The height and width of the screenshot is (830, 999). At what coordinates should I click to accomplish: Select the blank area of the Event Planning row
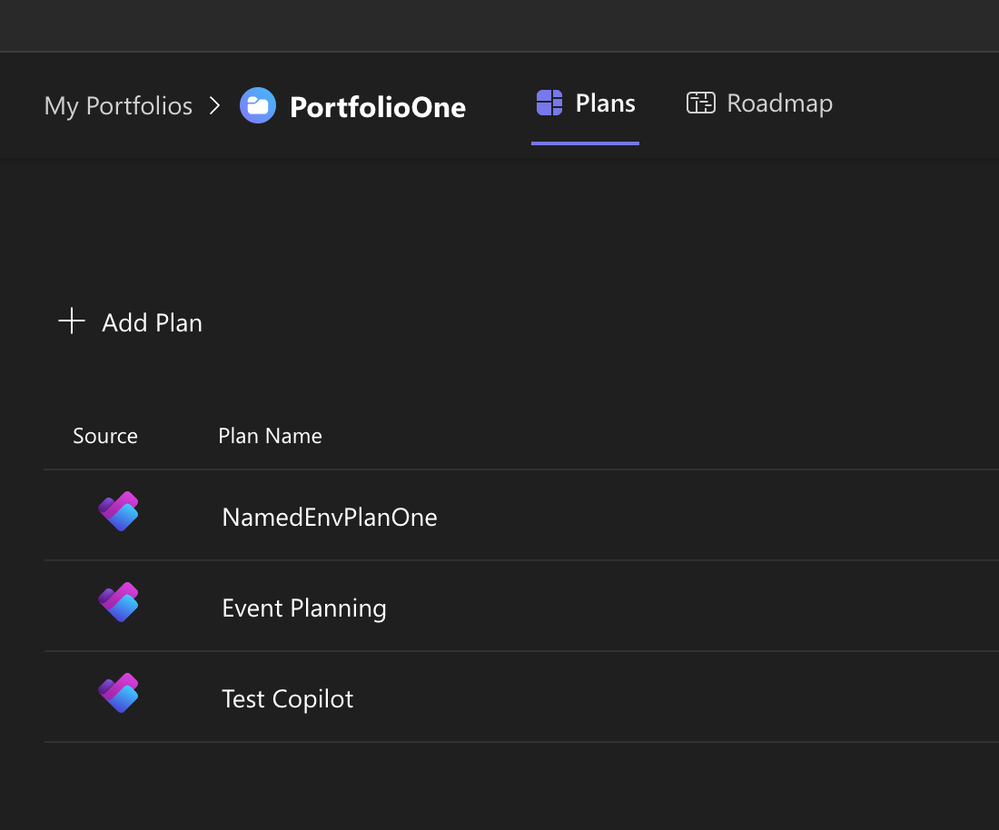(700, 607)
